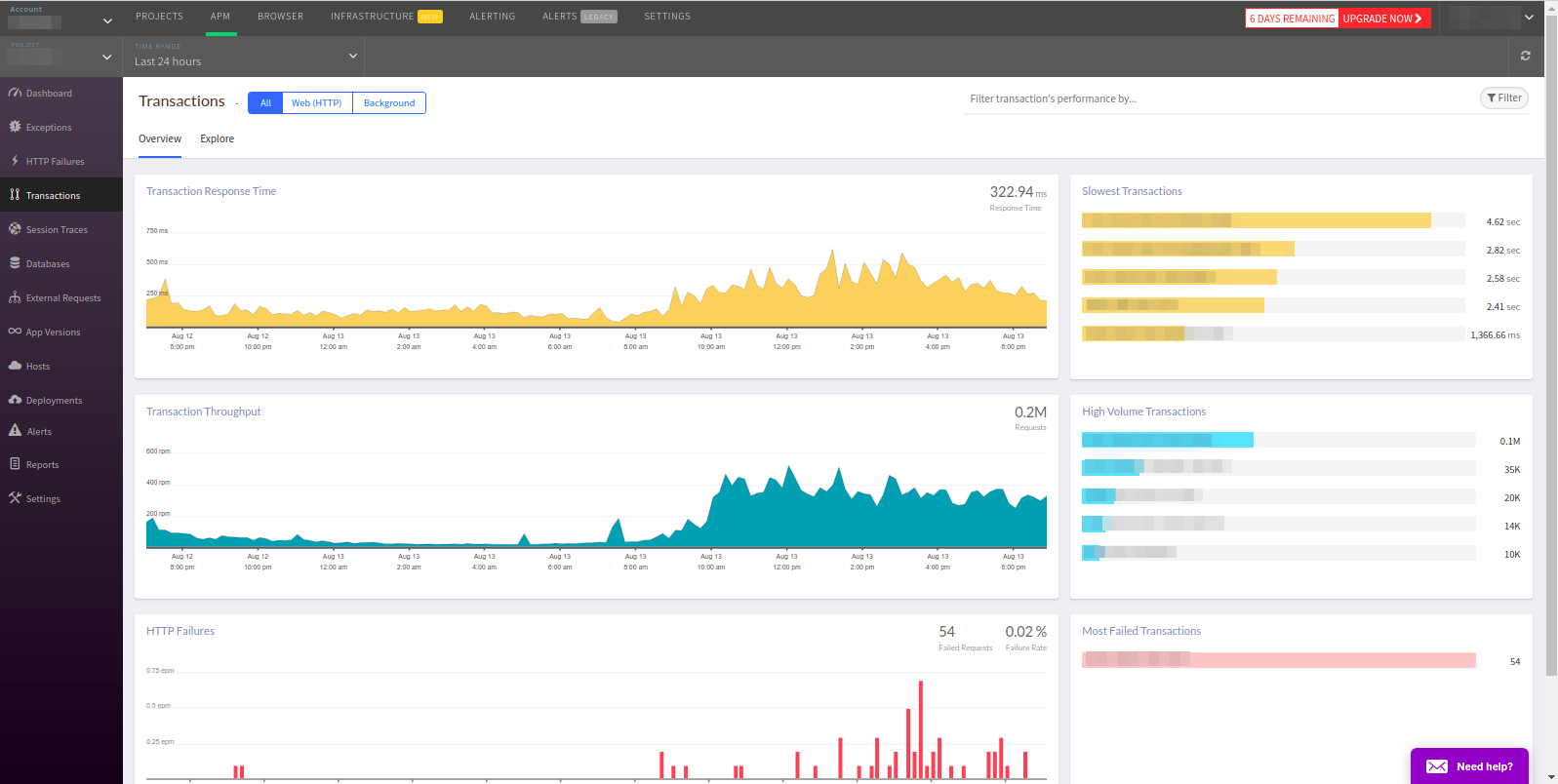Click the App Versions infinity icon

[15, 332]
